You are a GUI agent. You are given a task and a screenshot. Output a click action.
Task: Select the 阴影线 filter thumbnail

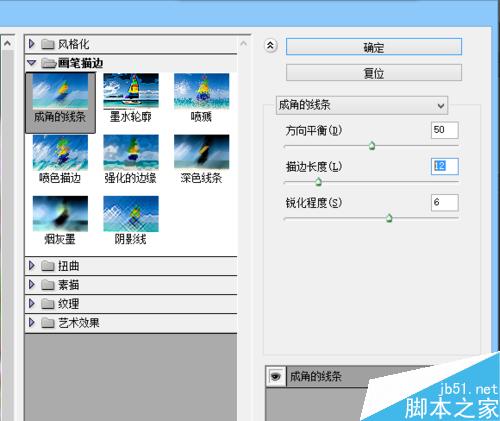tap(131, 214)
